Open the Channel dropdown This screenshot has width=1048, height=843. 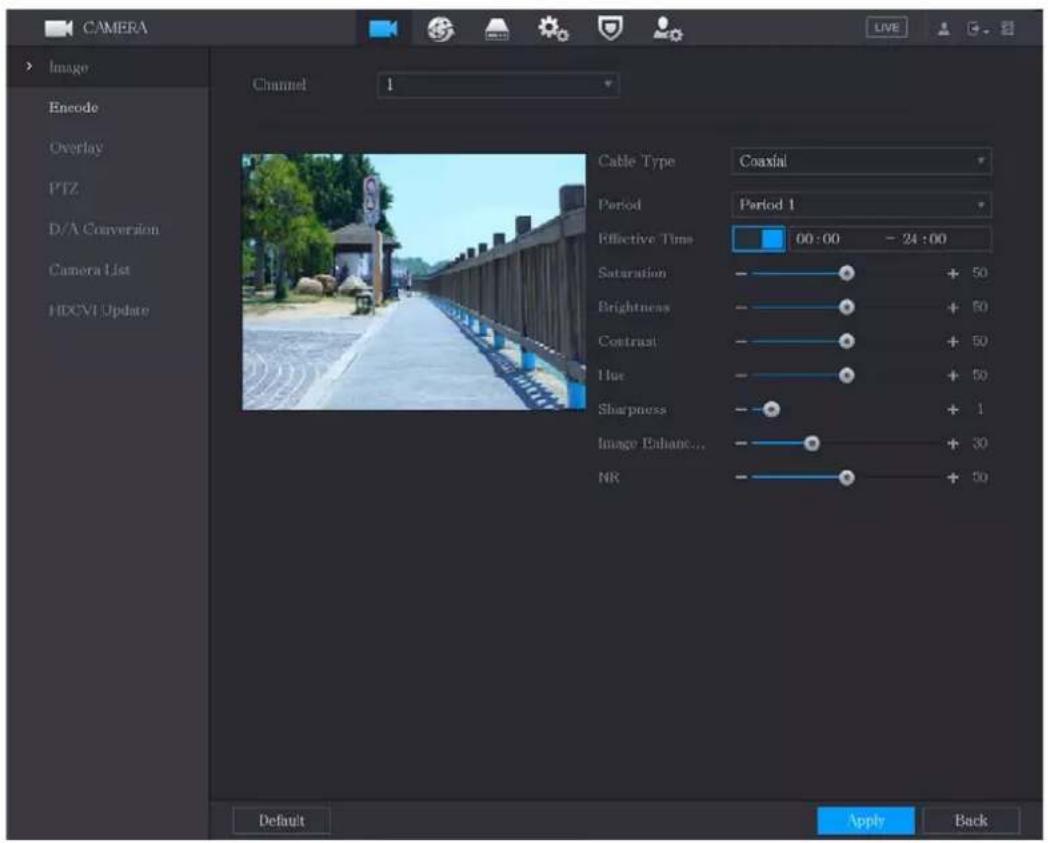pyautogui.click(x=498, y=85)
